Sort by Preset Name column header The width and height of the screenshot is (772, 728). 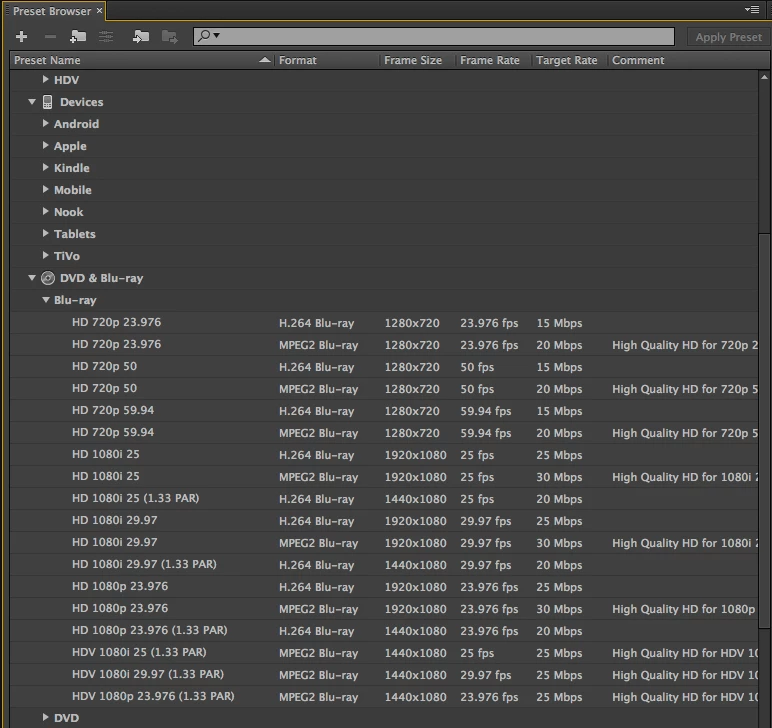pos(142,60)
